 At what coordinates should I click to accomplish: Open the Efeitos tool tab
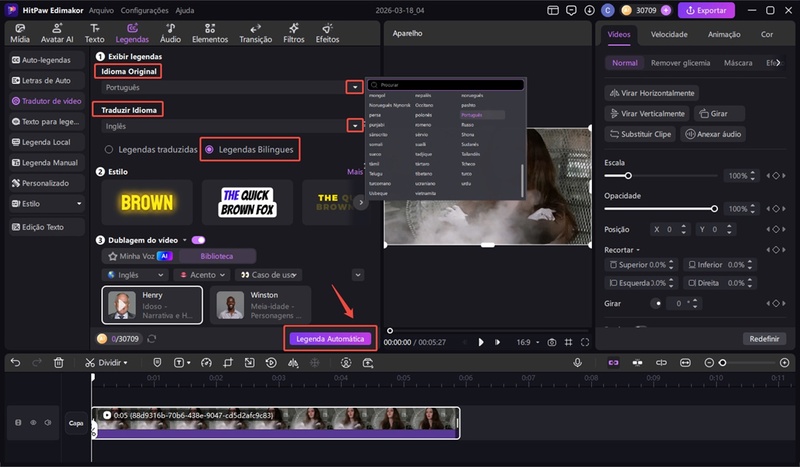coord(327,34)
